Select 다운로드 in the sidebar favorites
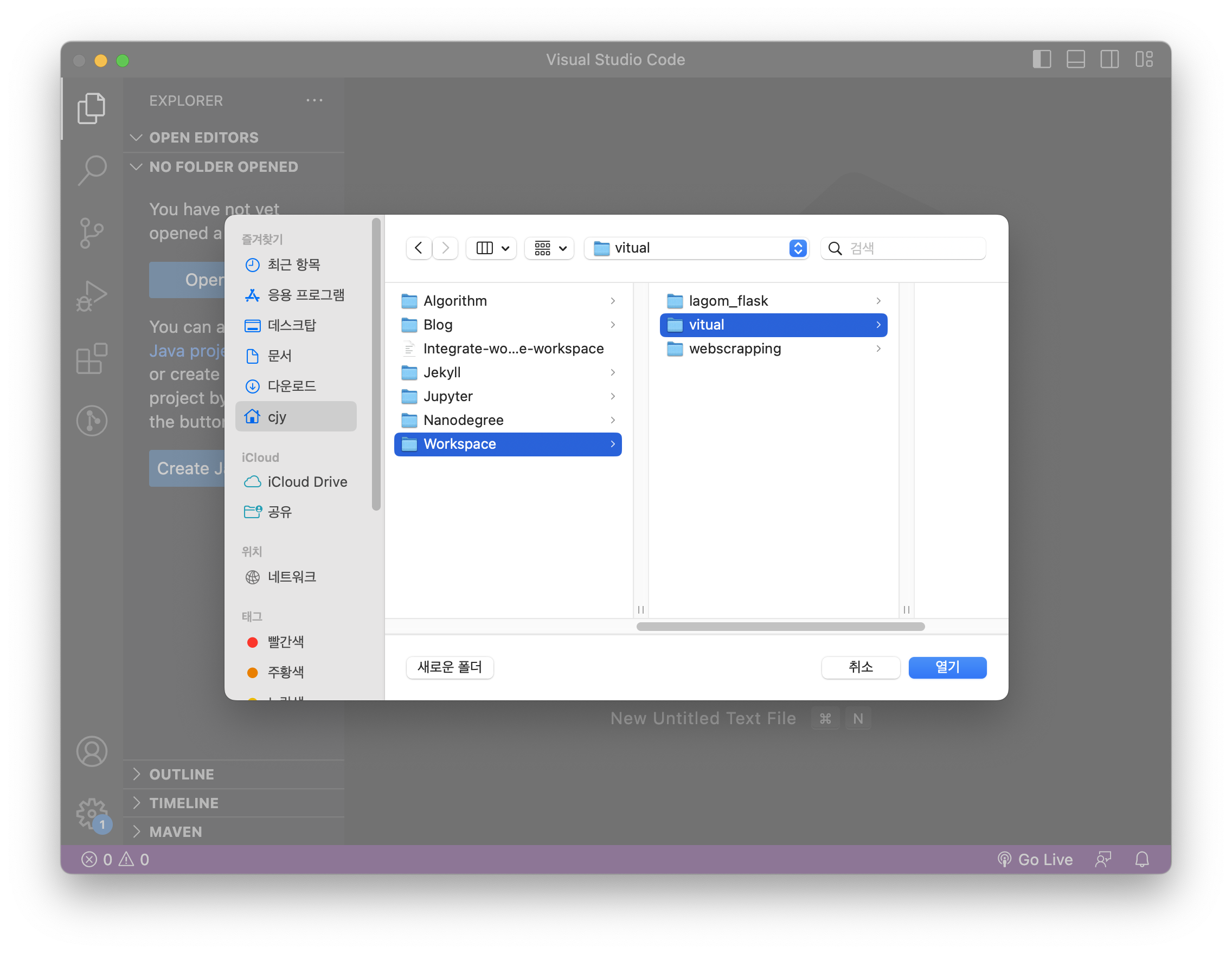The width and height of the screenshot is (1232, 954). 291,386
